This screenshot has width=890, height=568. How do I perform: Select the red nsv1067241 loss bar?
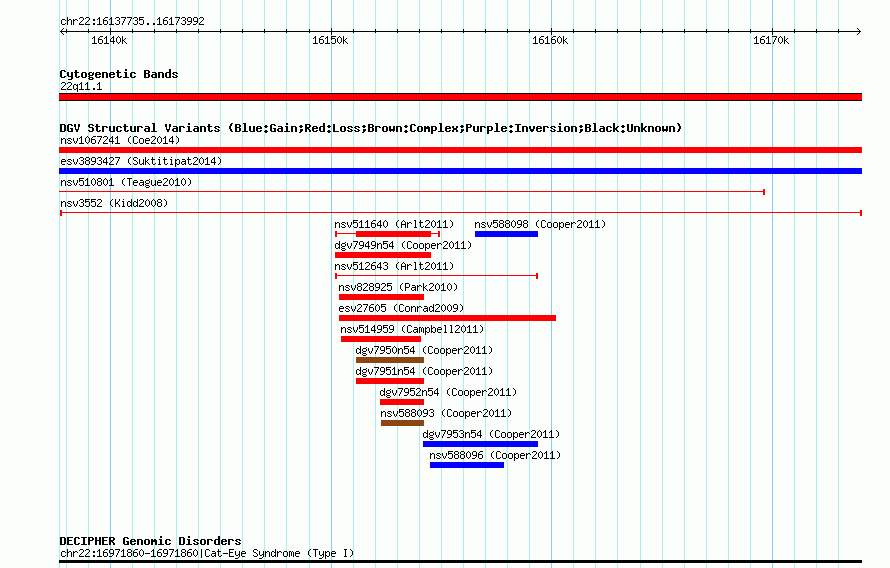click(x=460, y=150)
